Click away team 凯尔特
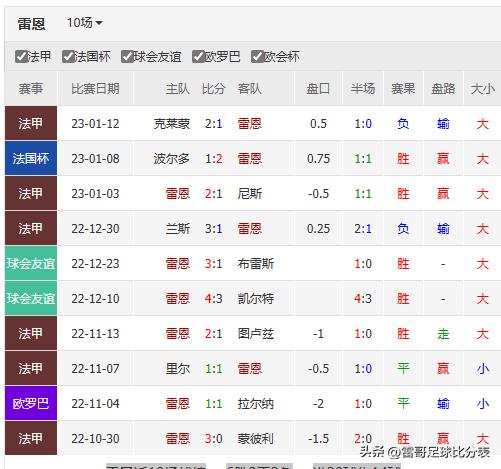The height and width of the screenshot is (469, 501). 256,299
